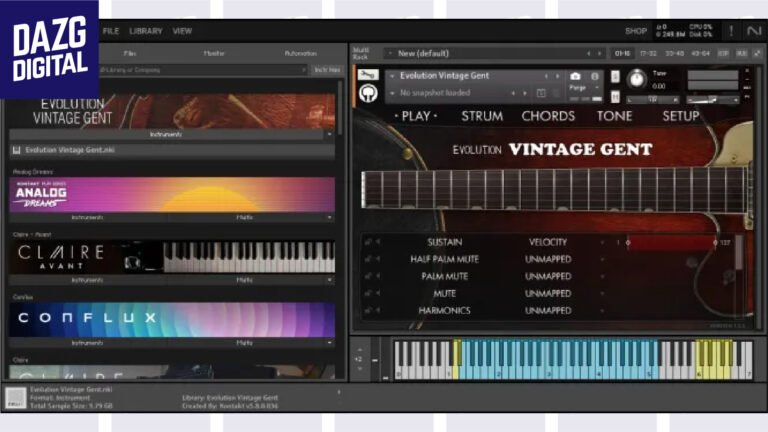Image resolution: width=768 pixels, height=432 pixels.
Task: Click the Claire Avant Instruments button
Action: pyautogui.click(x=87, y=280)
